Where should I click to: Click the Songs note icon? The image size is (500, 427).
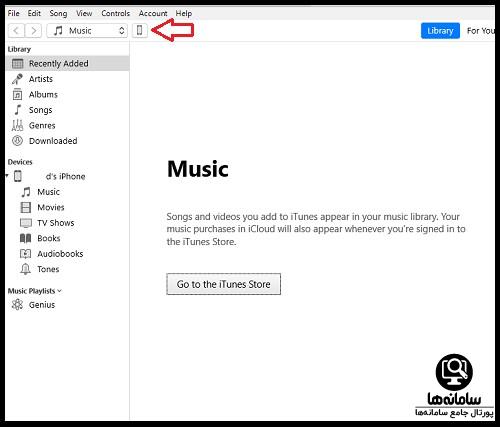click(x=18, y=110)
